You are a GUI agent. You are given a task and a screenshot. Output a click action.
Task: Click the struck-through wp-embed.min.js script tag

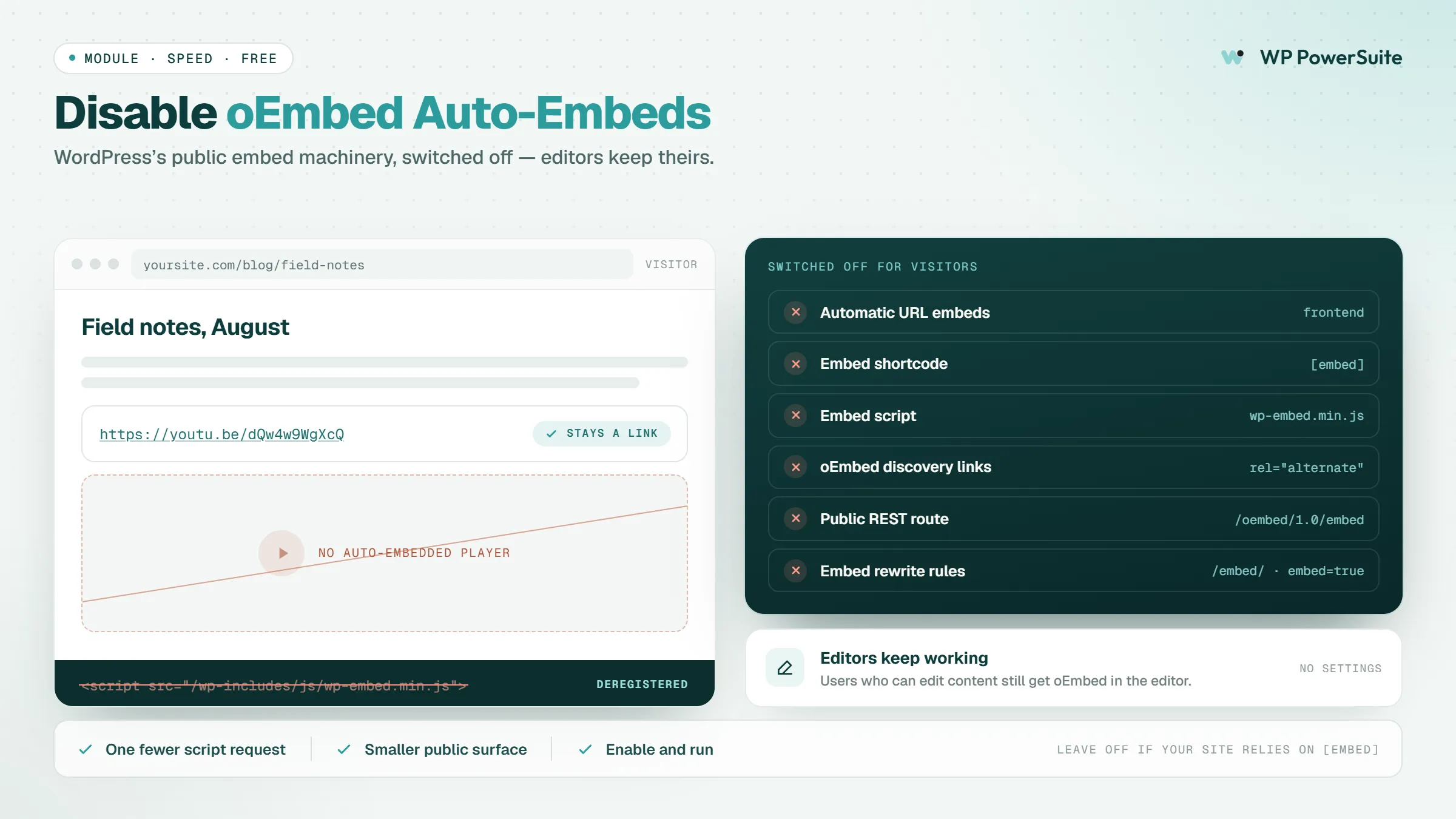pos(274,686)
